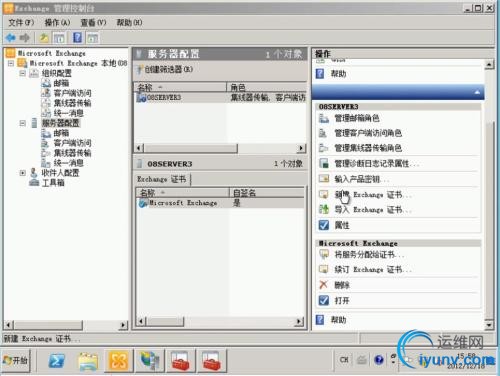Click the Forward arrow toolbar icon
500x376 pixels.
tap(25, 38)
